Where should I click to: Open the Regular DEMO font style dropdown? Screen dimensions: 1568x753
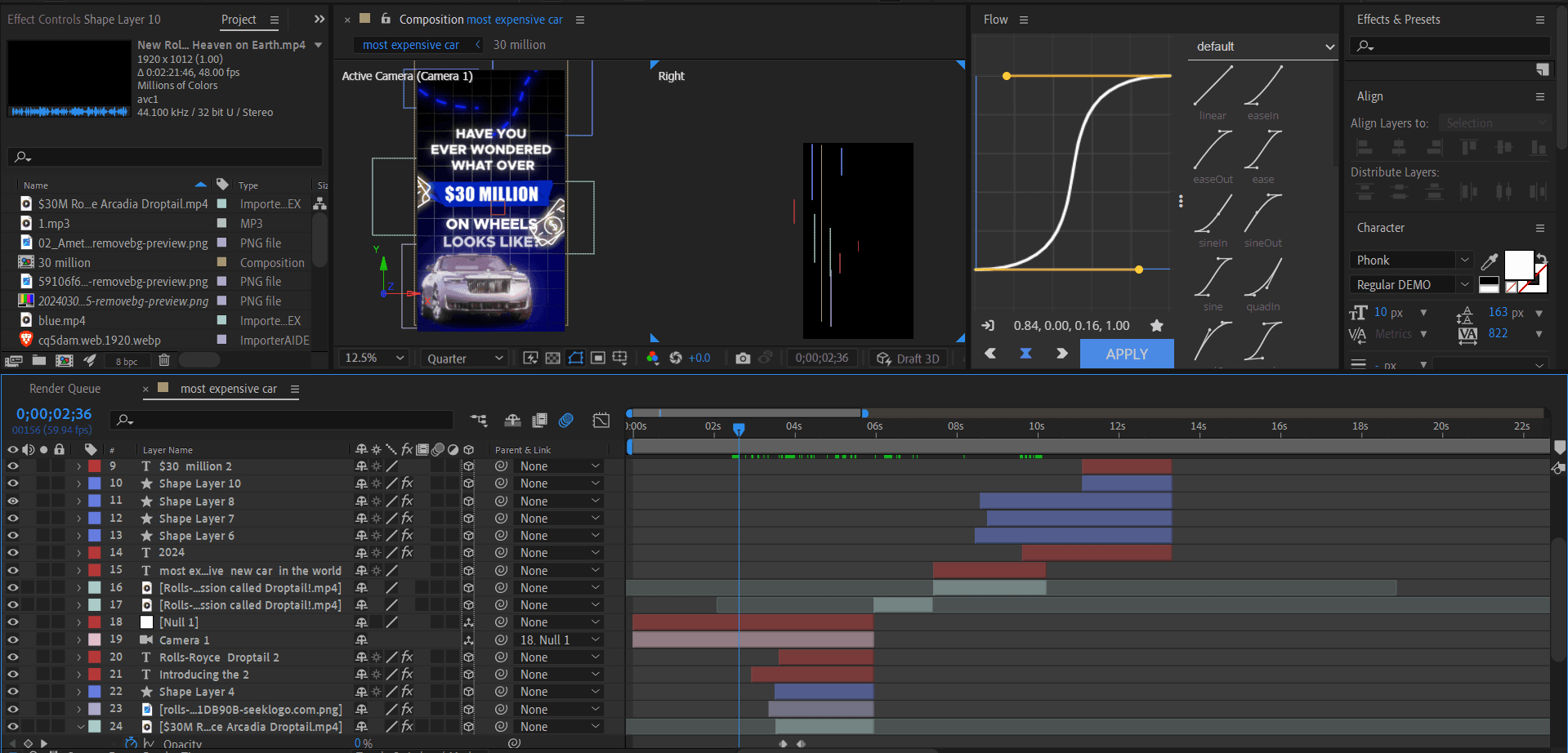click(1410, 284)
